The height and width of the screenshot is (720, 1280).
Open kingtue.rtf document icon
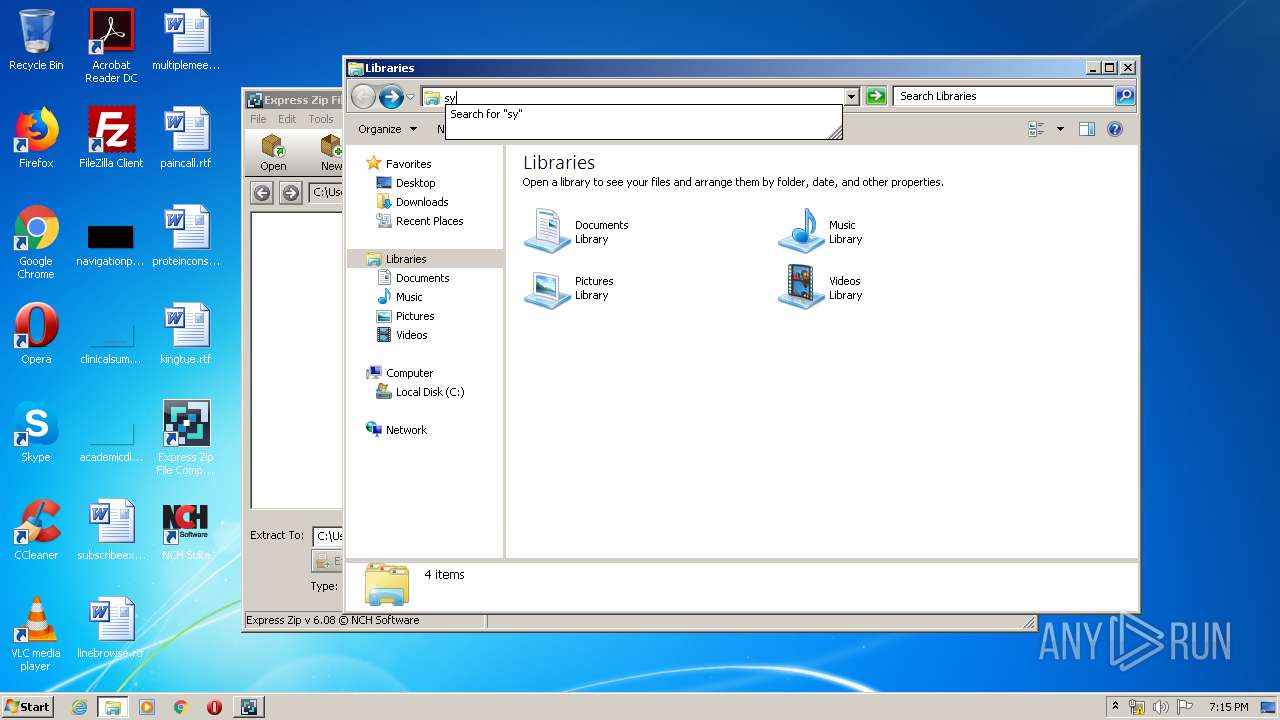(186, 334)
